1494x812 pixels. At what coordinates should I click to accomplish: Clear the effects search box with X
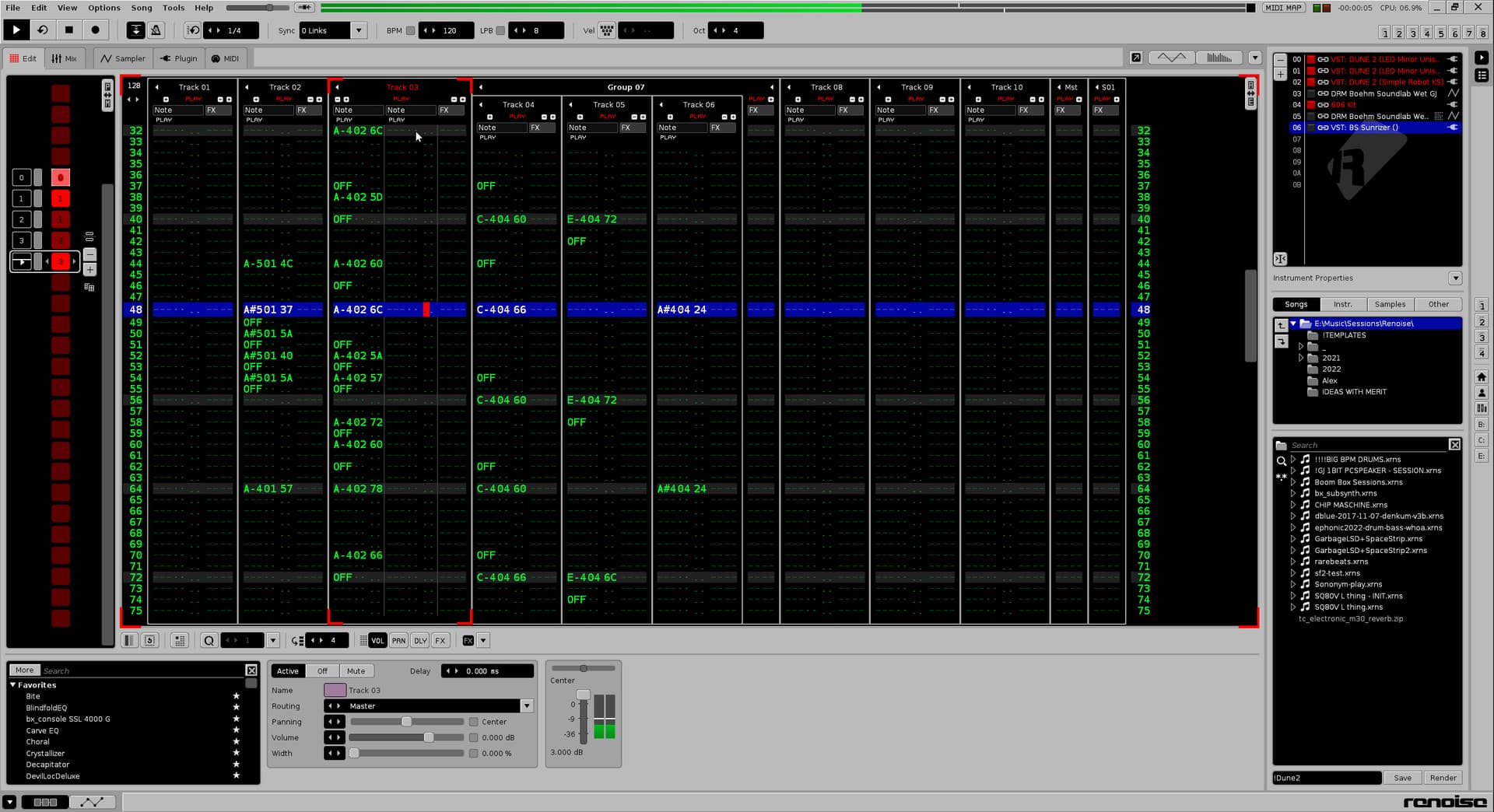click(x=251, y=670)
